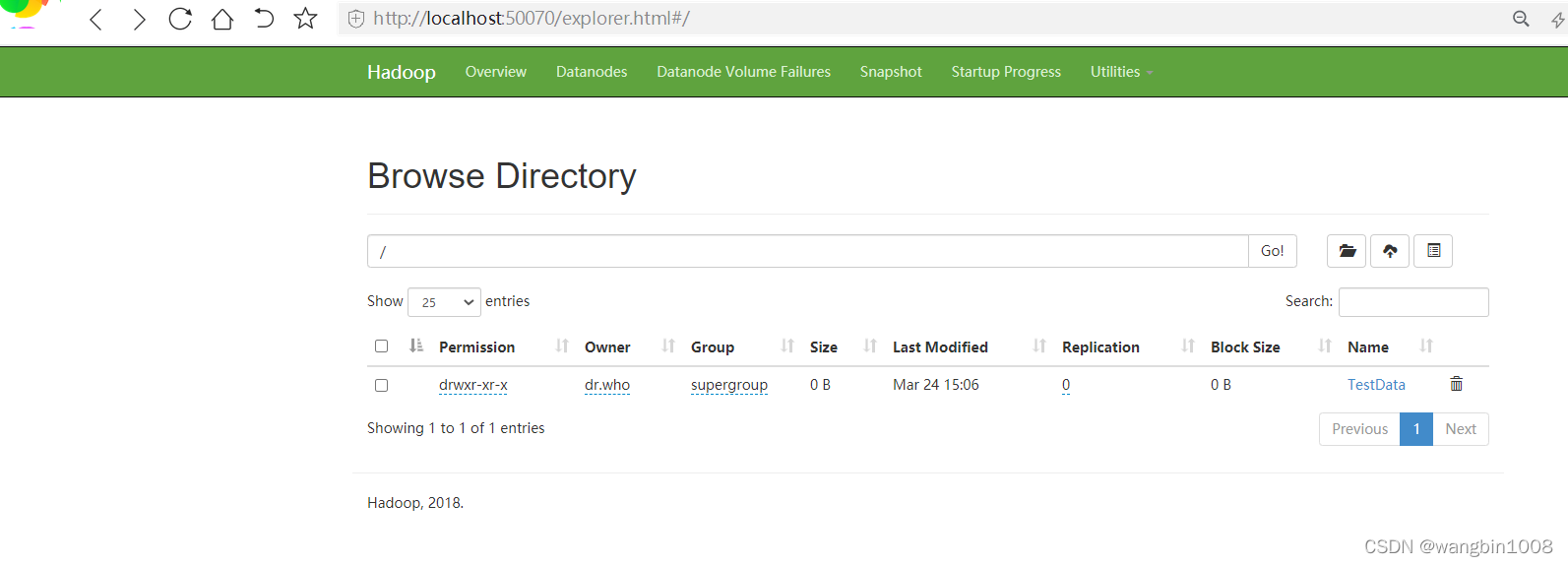Click the undo/restore arrow icon in browser bar

264,18
